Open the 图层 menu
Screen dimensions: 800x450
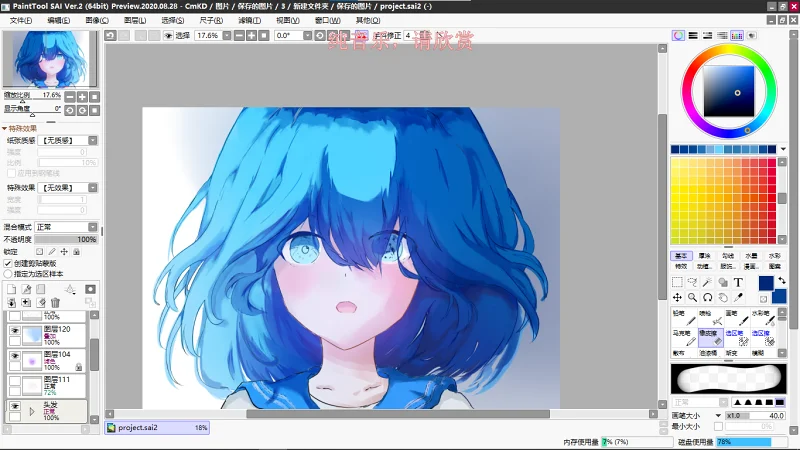(135, 20)
